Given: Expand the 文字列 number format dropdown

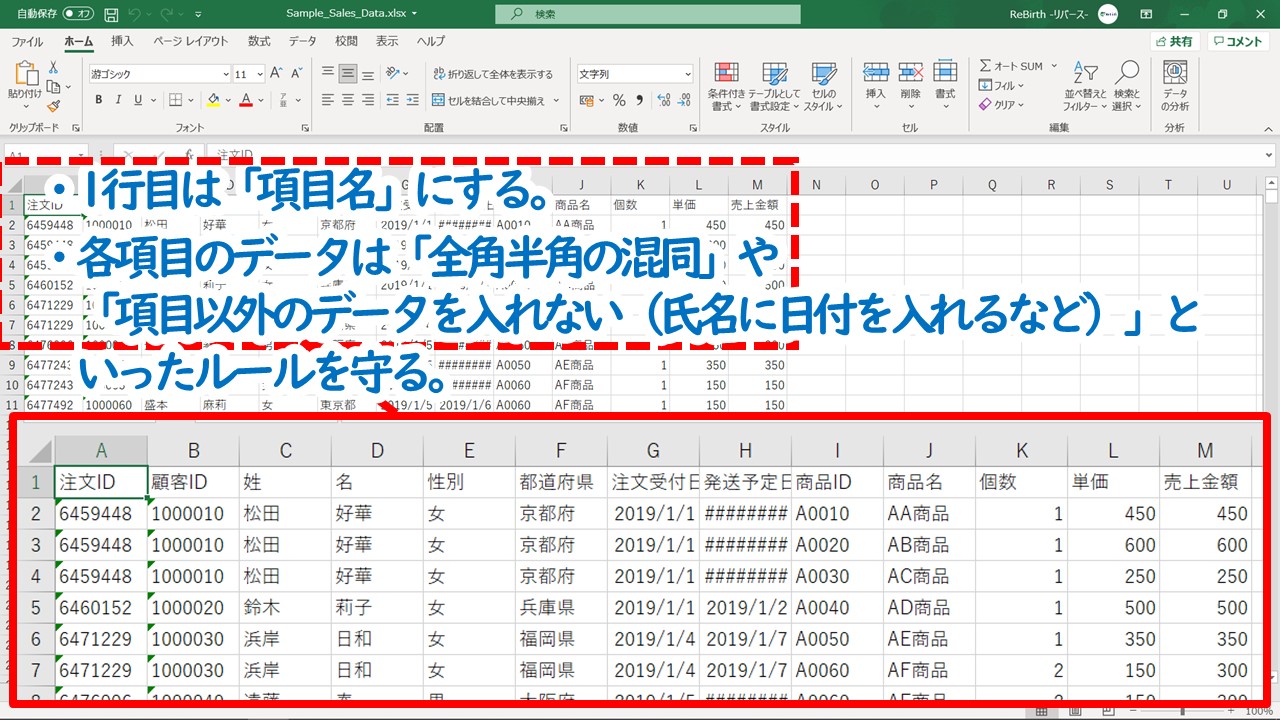Looking at the screenshot, I should (x=687, y=74).
